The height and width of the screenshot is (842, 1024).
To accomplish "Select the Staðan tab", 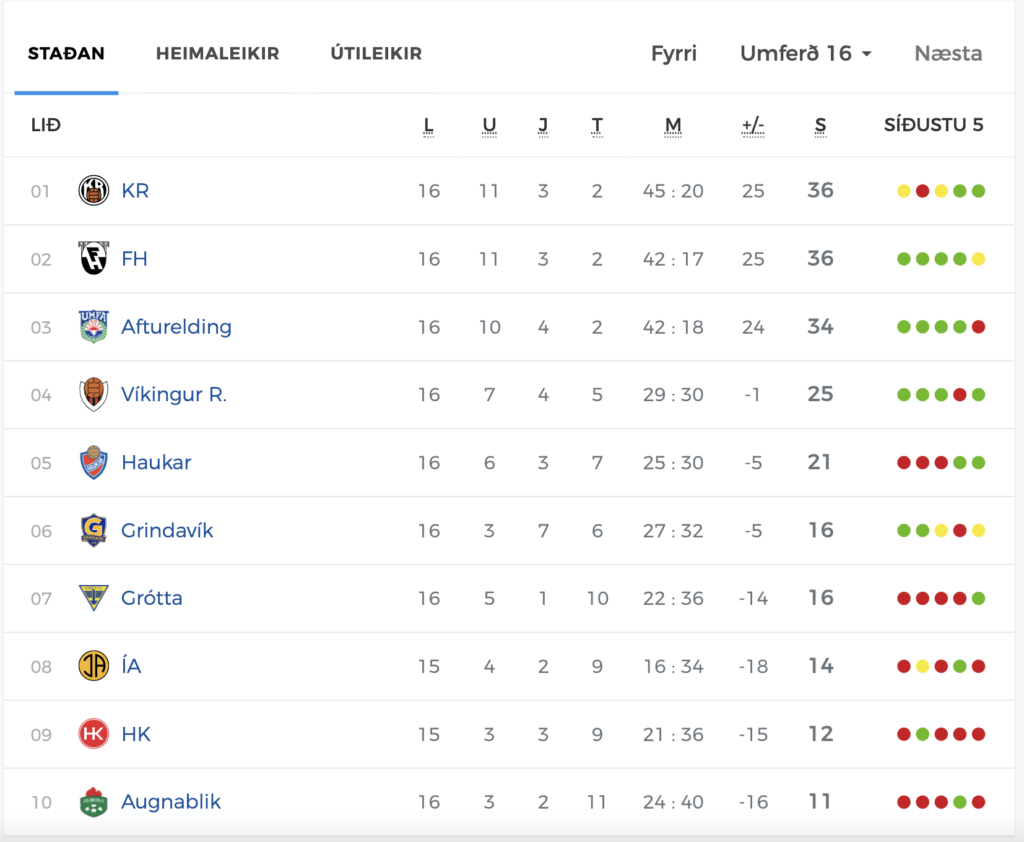I will (x=66, y=54).
